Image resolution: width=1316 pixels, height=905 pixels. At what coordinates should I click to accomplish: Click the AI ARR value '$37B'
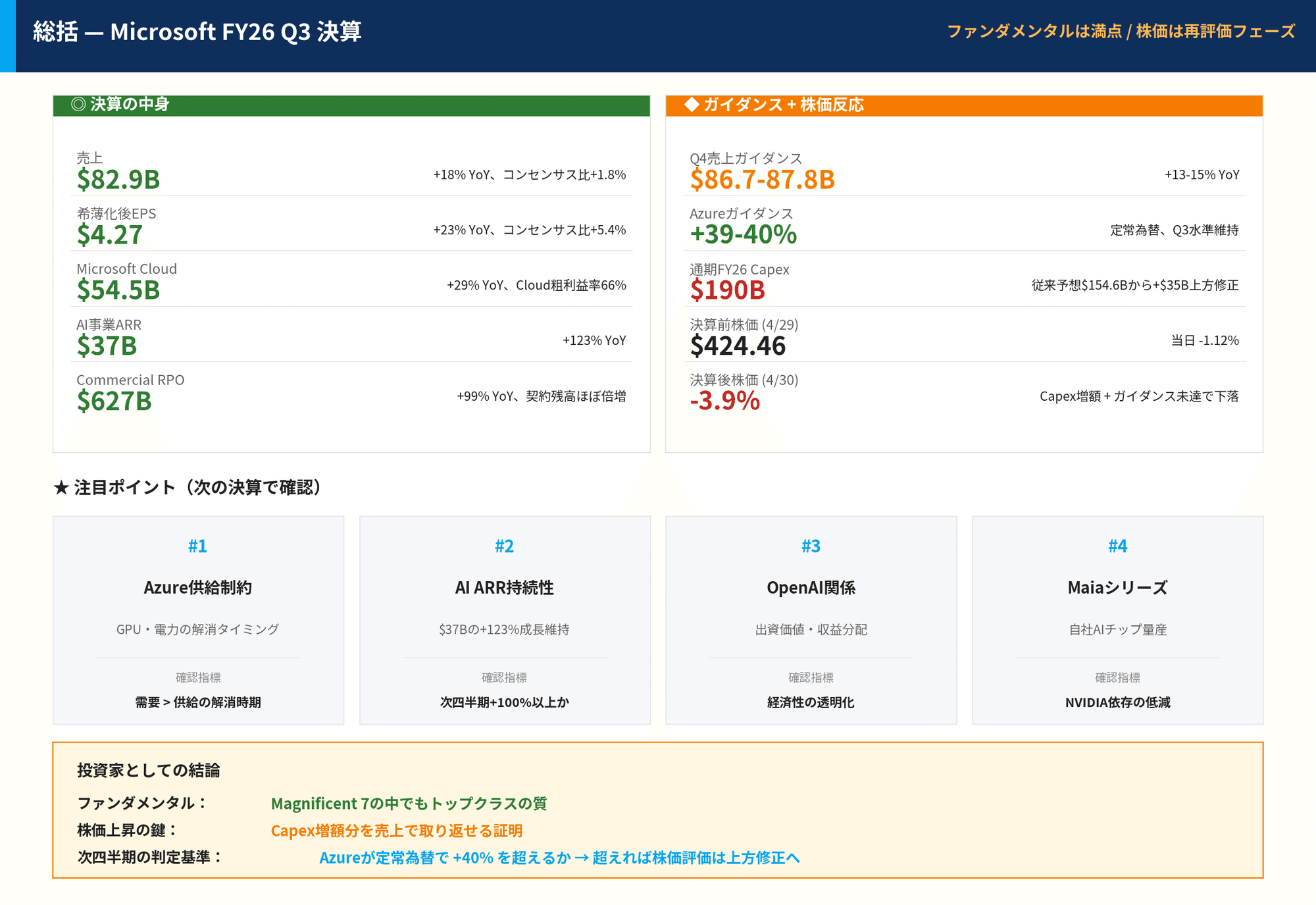(x=107, y=346)
